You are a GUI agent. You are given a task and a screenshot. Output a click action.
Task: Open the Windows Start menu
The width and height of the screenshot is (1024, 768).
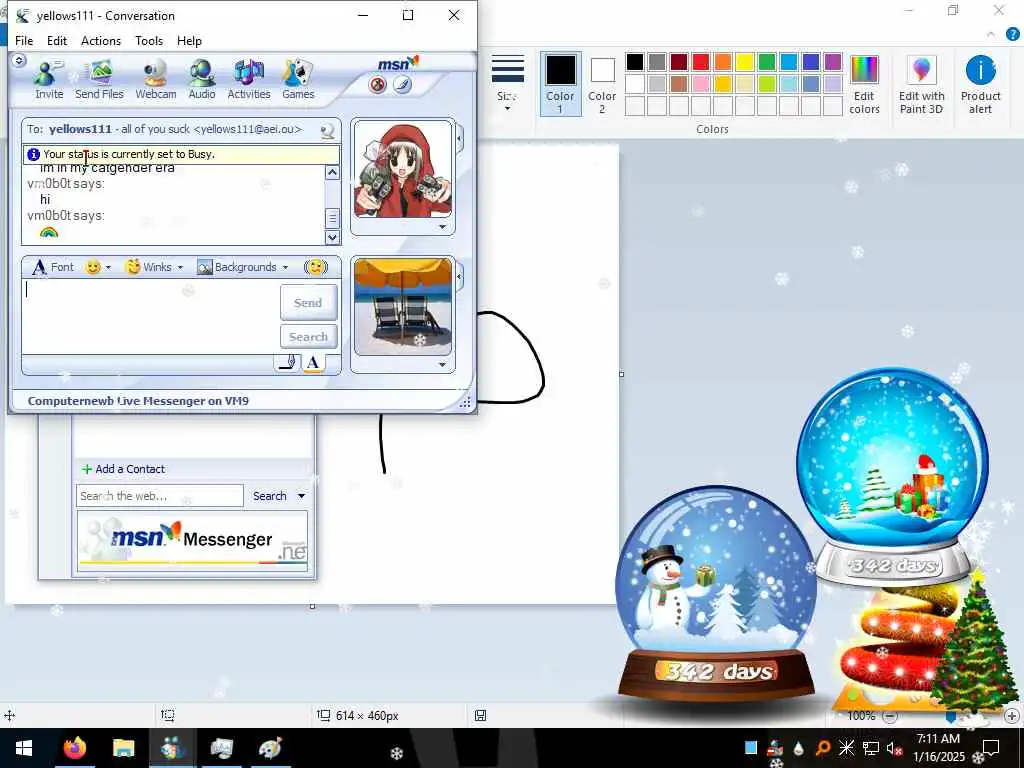24,748
